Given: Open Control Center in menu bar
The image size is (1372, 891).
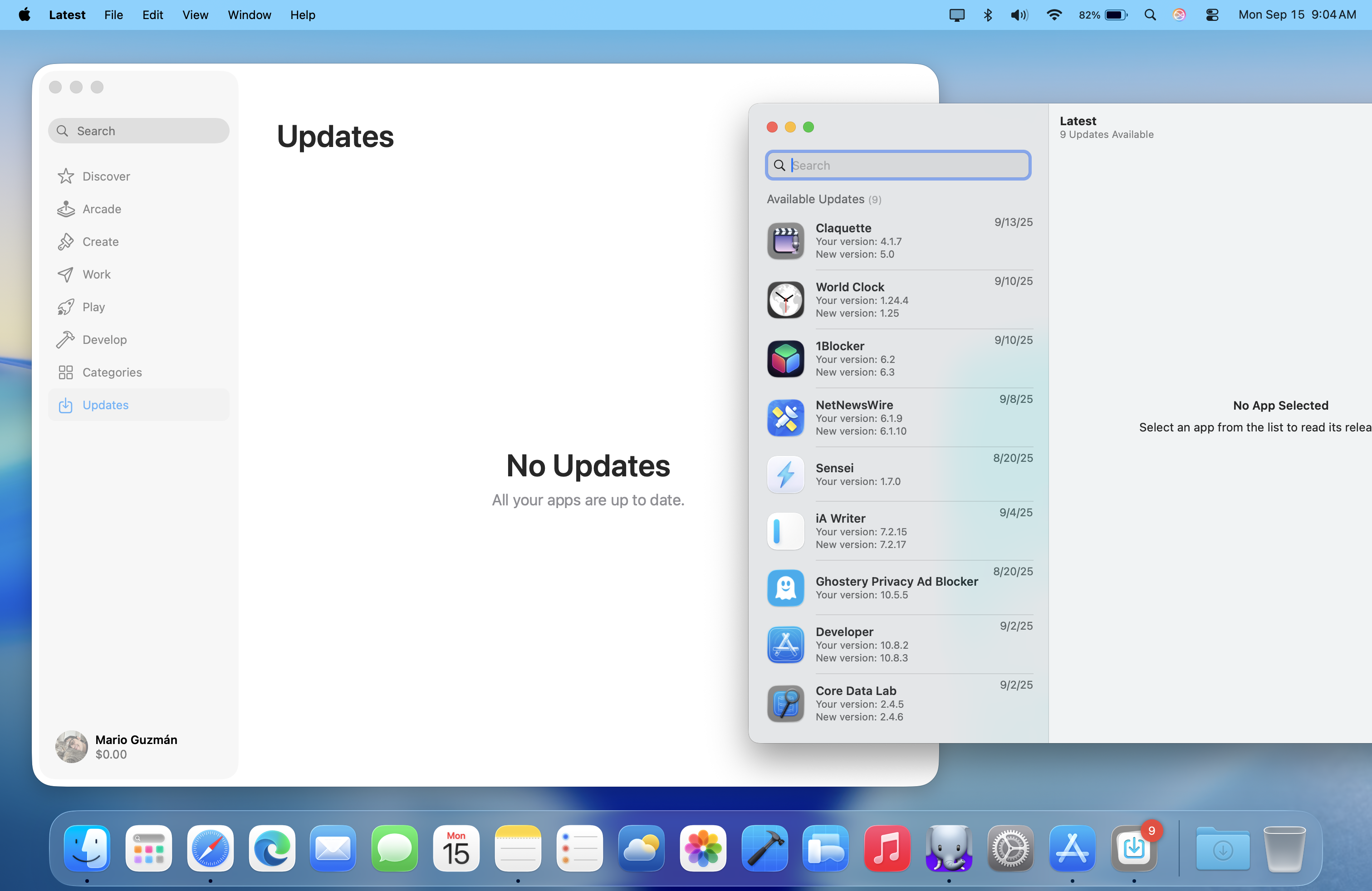Looking at the screenshot, I should [1212, 15].
